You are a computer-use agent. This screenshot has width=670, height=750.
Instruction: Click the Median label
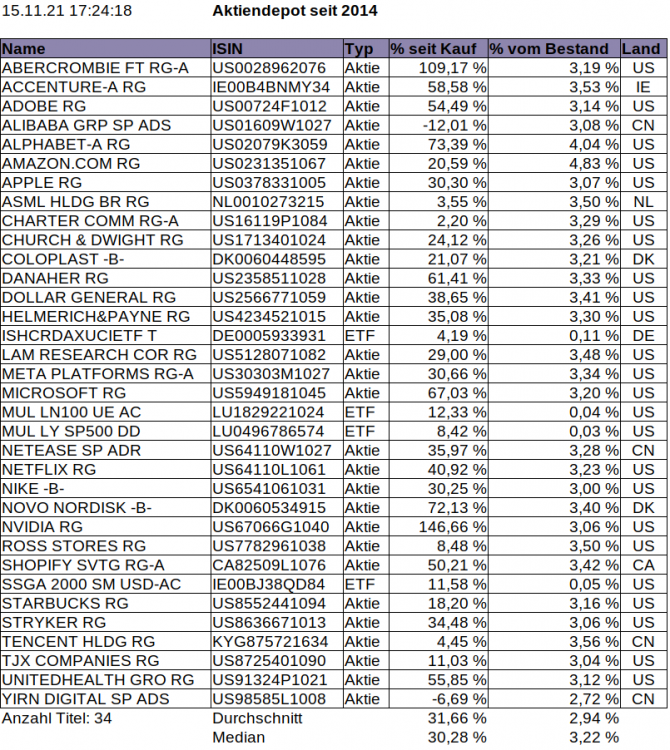239,738
